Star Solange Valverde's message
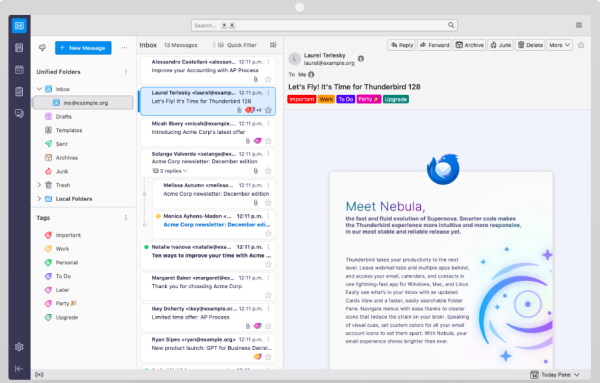 (x=268, y=171)
